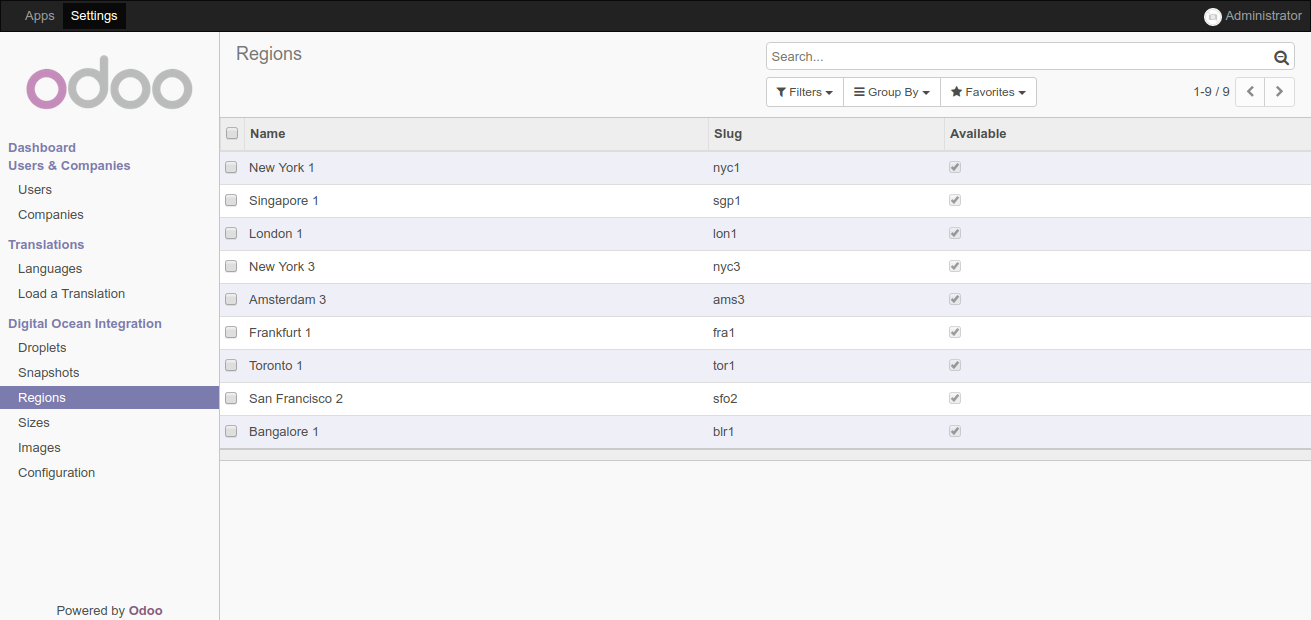The width and height of the screenshot is (1311, 620).
Task: Open Load a Translation
Action: tap(72, 293)
